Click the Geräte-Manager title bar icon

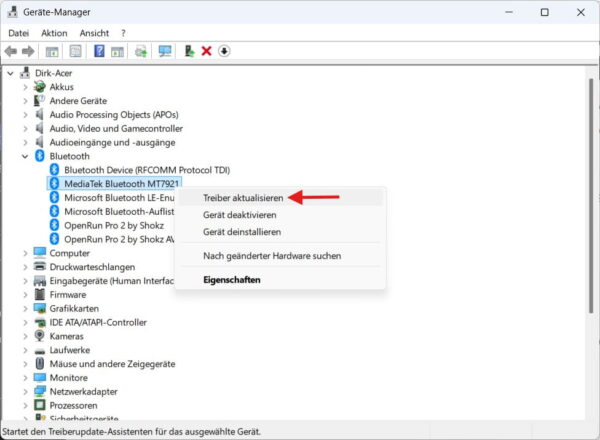[x=13, y=12]
